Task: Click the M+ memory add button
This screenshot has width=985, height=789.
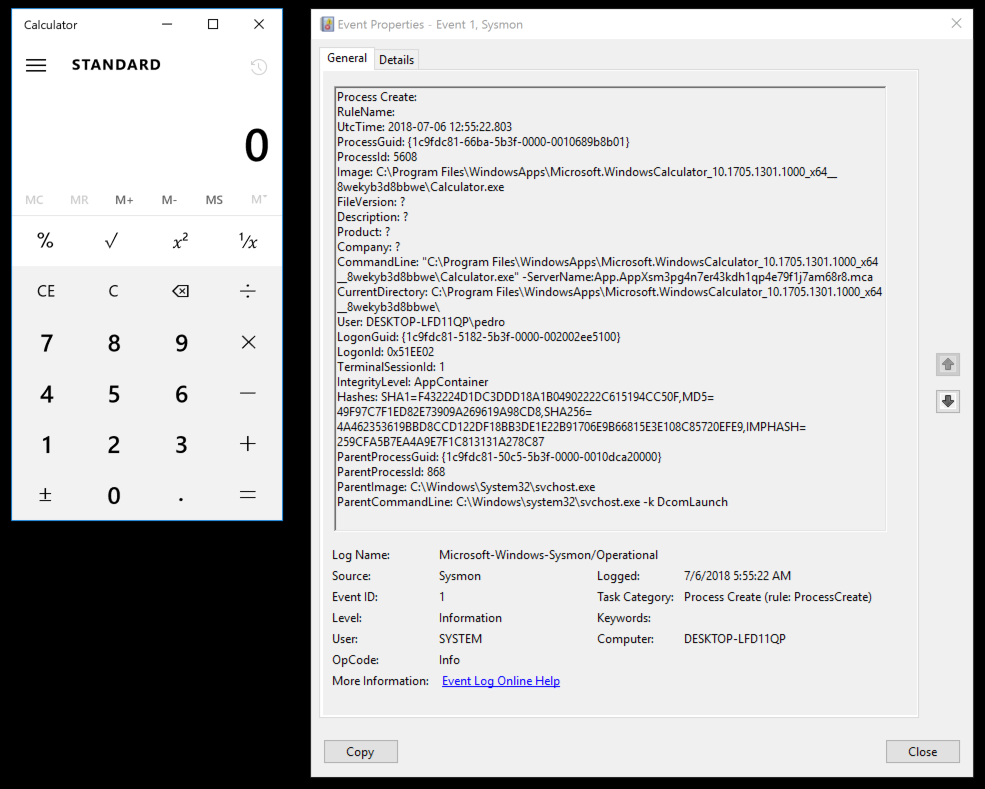Action: pos(124,200)
